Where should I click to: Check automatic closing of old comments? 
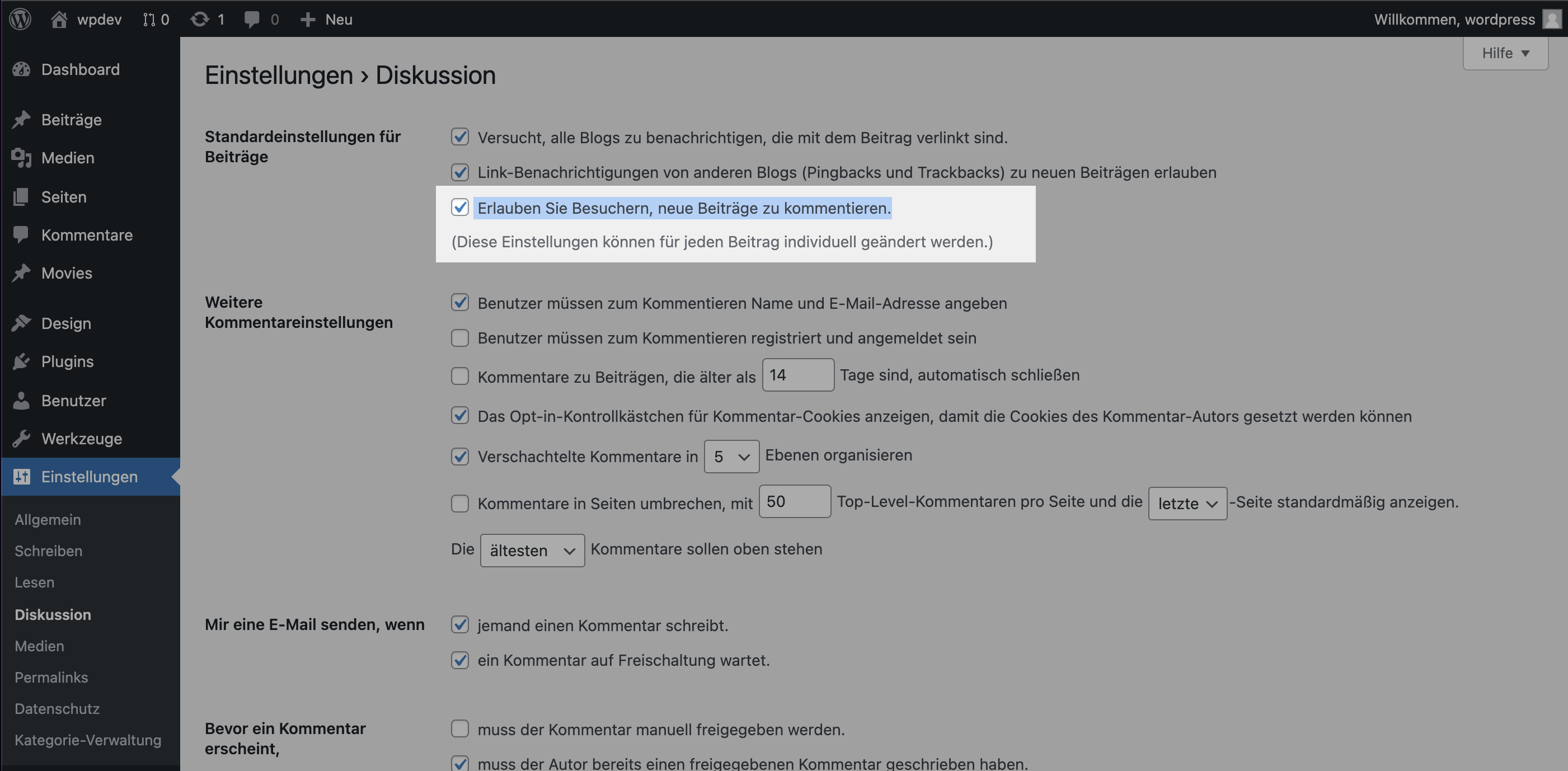tap(459, 376)
